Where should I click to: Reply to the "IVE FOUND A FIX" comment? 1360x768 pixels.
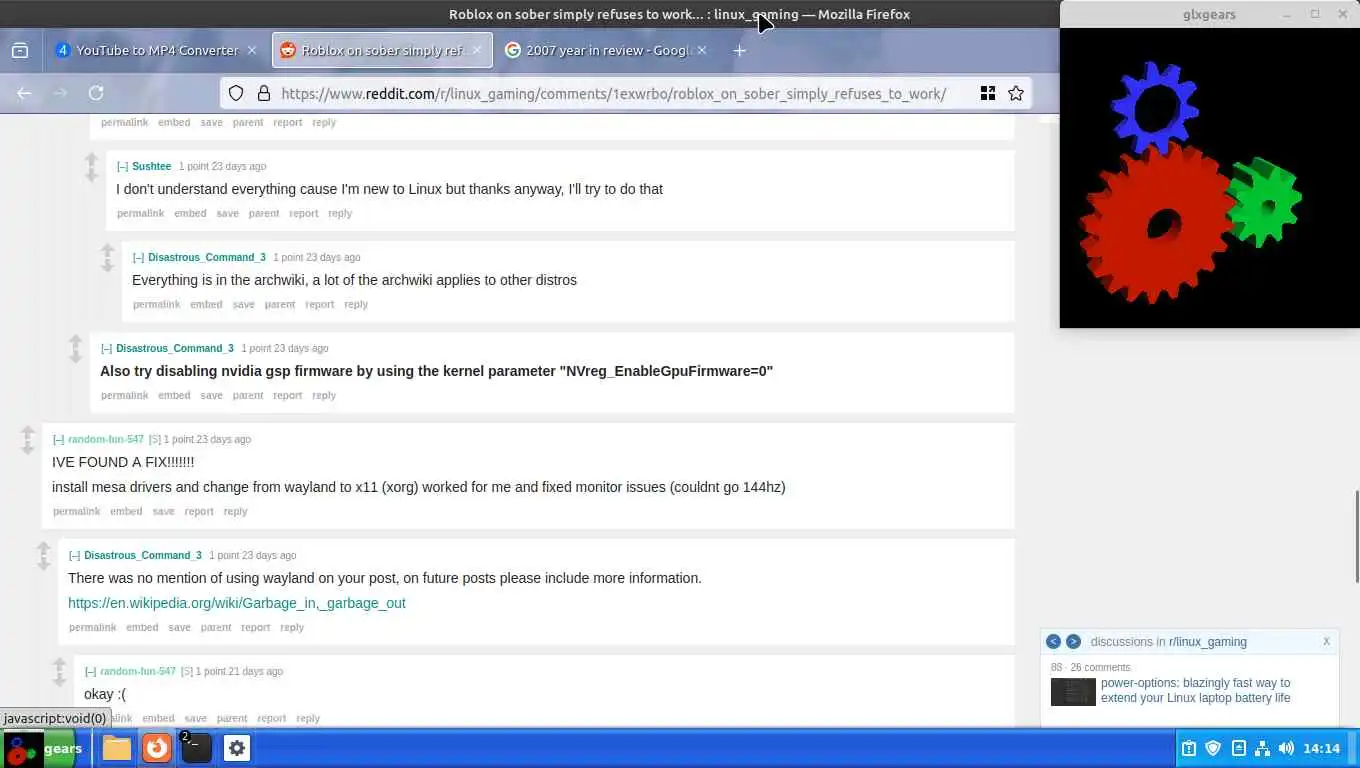click(x=235, y=511)
